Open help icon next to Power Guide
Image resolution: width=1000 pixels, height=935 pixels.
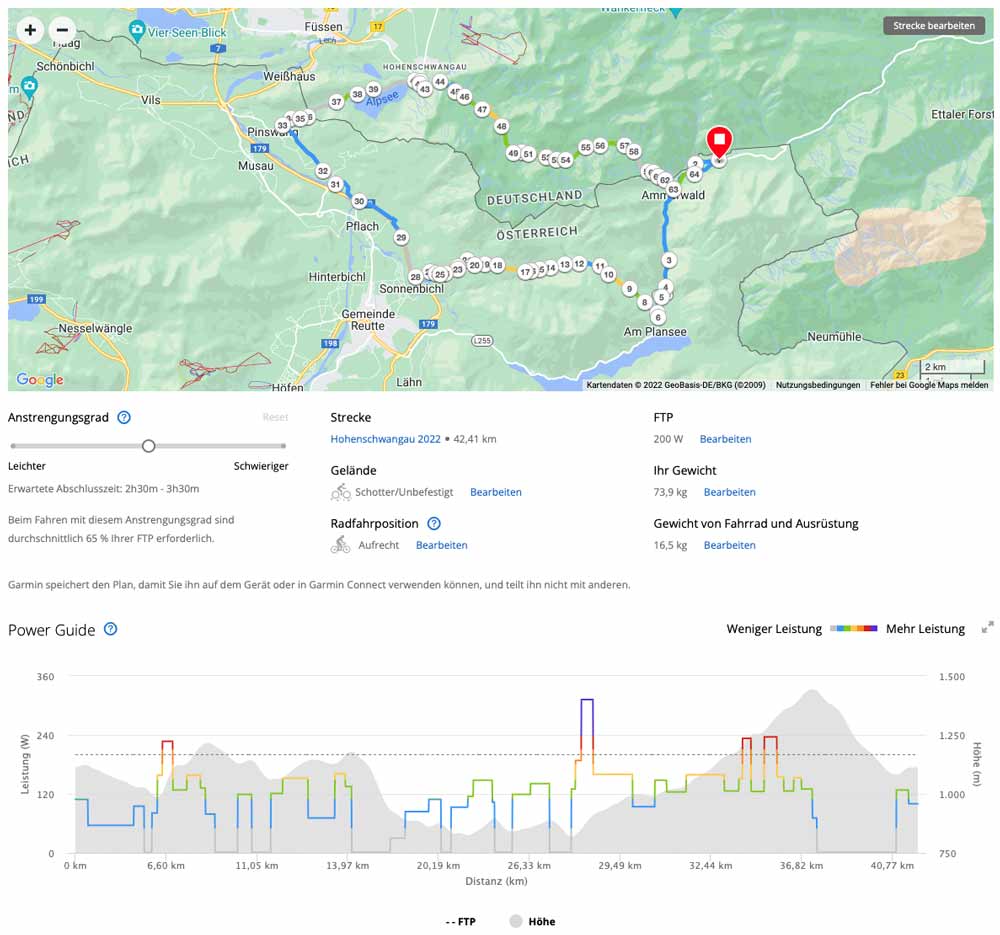[111, 629]
